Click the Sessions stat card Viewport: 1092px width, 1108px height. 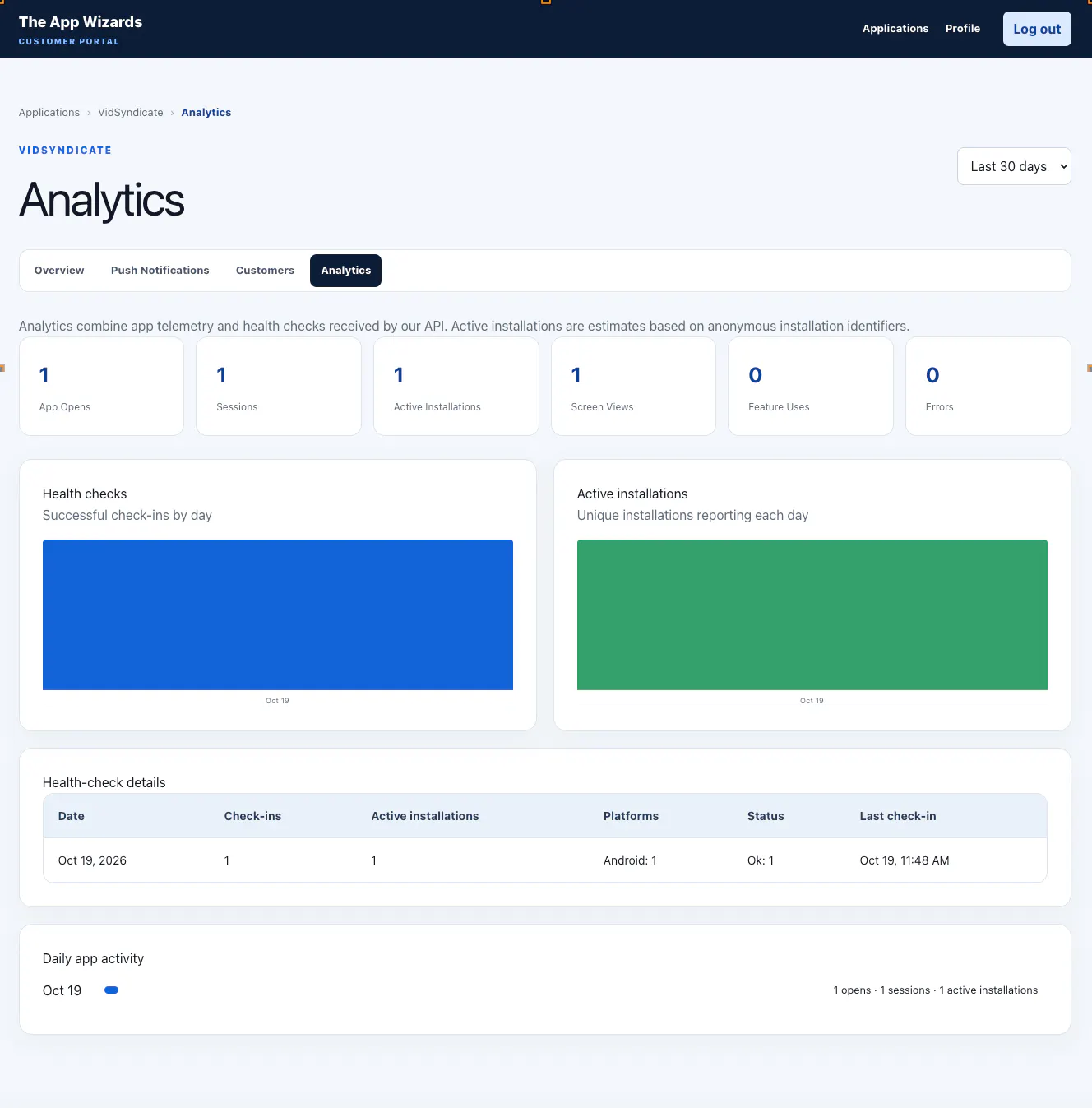(279, 387)
